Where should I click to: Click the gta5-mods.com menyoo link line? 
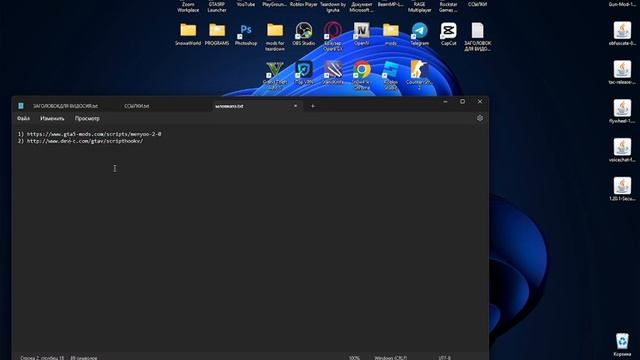89,134
